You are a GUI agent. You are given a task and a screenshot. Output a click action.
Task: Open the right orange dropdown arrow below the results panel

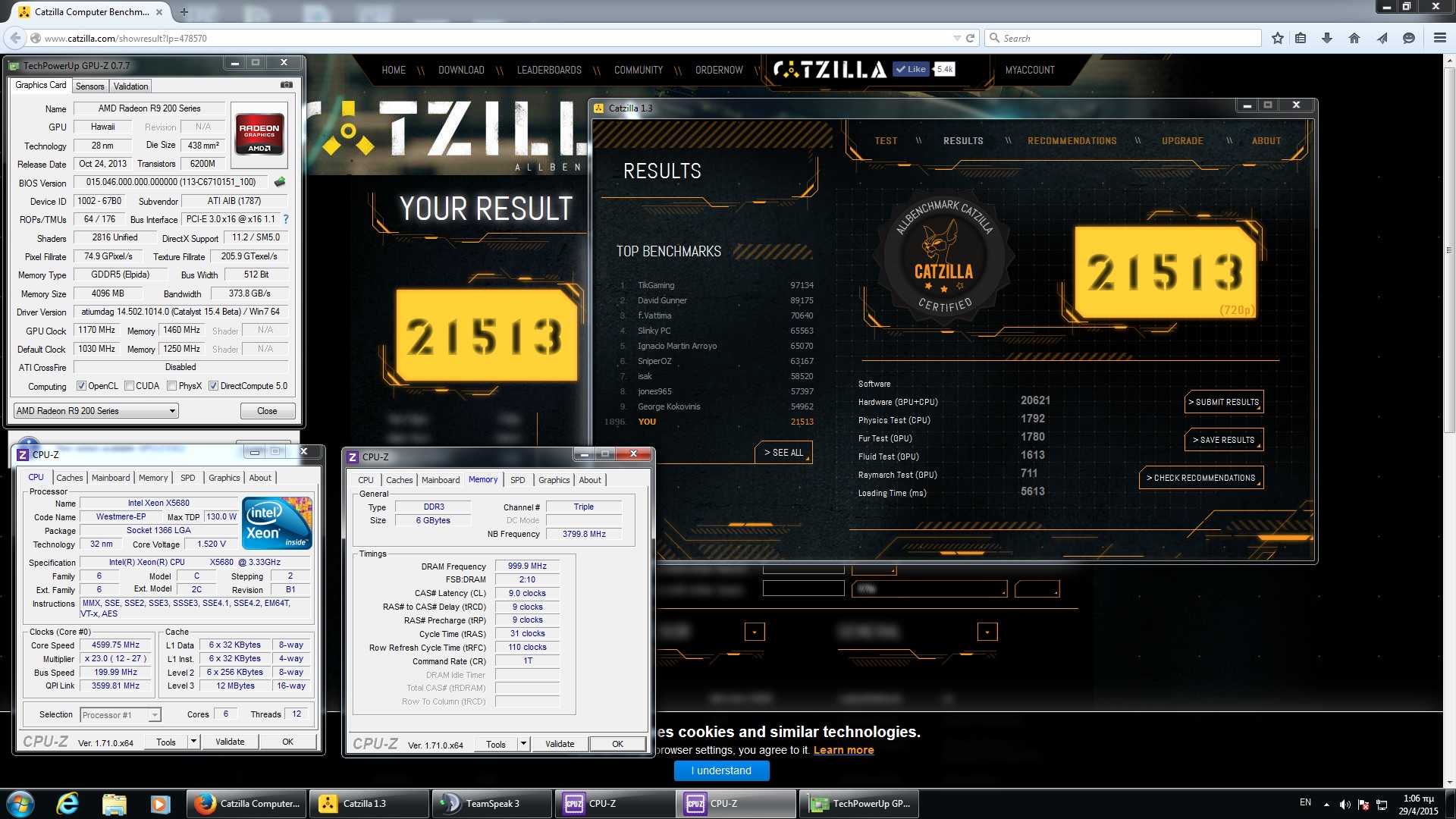[987, 632]
